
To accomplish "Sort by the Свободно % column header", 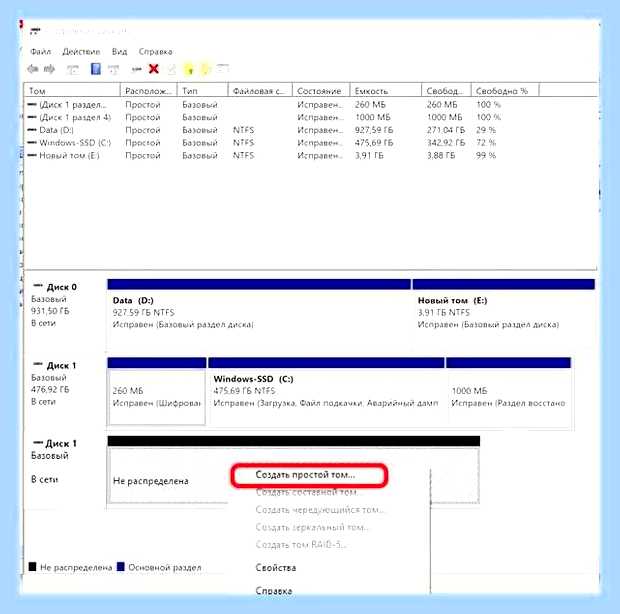I will pos(505,91).
